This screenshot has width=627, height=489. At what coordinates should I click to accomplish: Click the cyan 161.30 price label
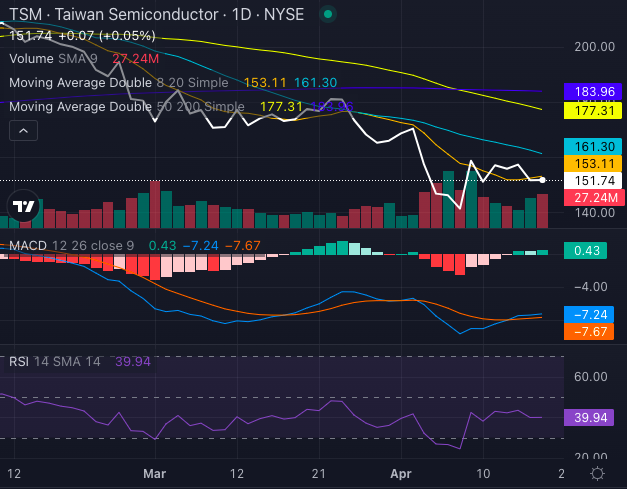coord(594,146)
